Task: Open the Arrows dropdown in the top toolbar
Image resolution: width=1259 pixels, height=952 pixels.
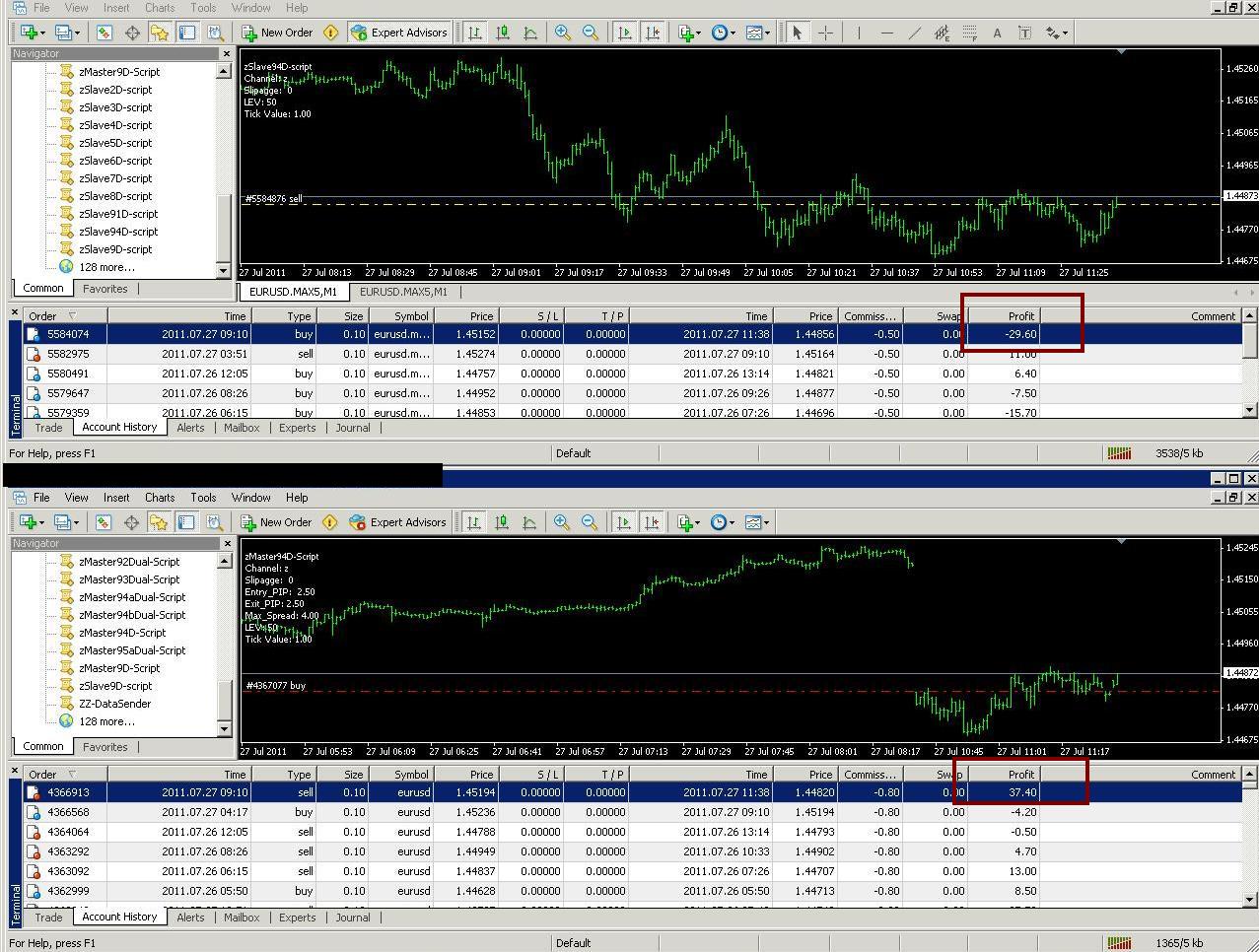Action: point(1057,33)
